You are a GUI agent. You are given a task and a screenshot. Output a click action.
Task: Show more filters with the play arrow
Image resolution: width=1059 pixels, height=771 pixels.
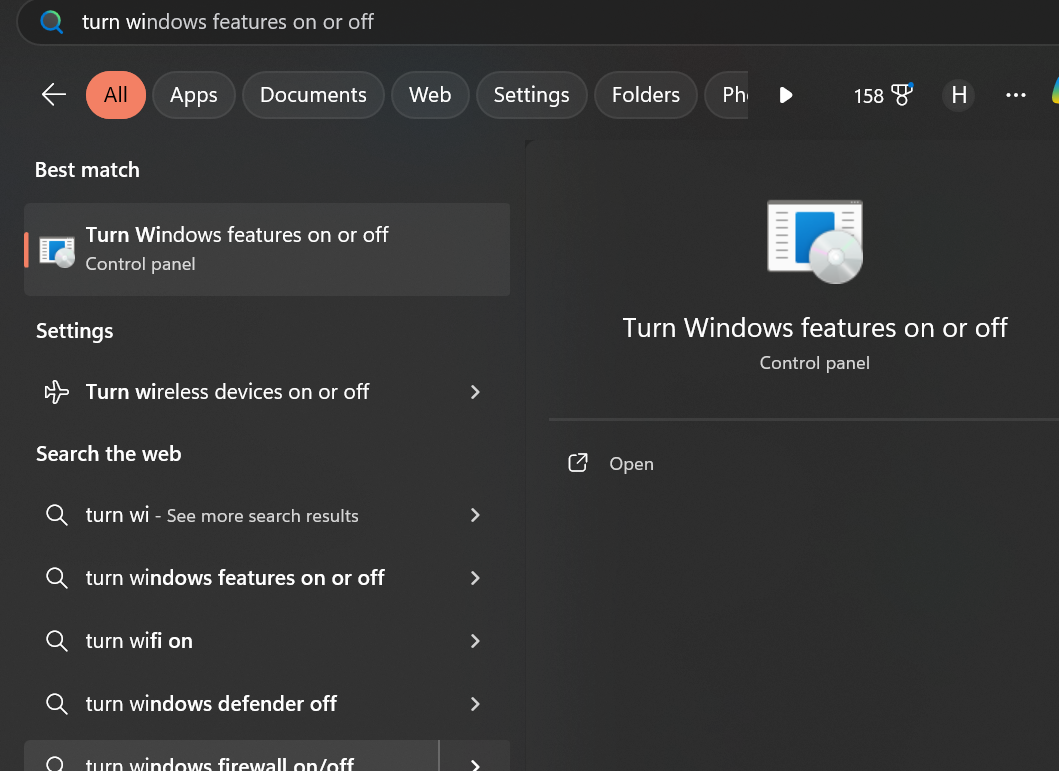[785, 95]
